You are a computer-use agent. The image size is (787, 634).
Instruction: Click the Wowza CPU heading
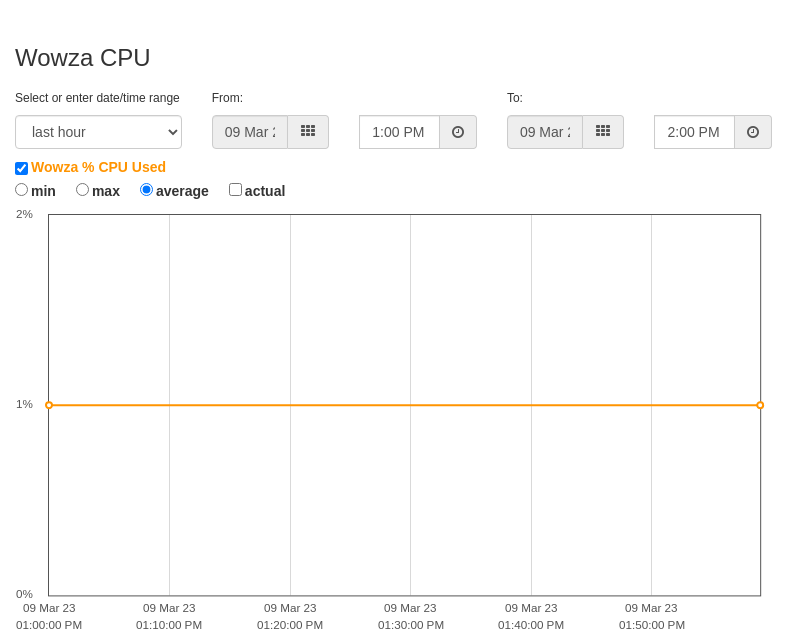tap(83, 58)
